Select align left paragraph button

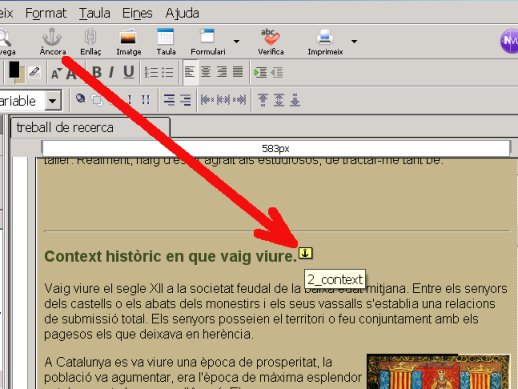click(x=190, y=72)
